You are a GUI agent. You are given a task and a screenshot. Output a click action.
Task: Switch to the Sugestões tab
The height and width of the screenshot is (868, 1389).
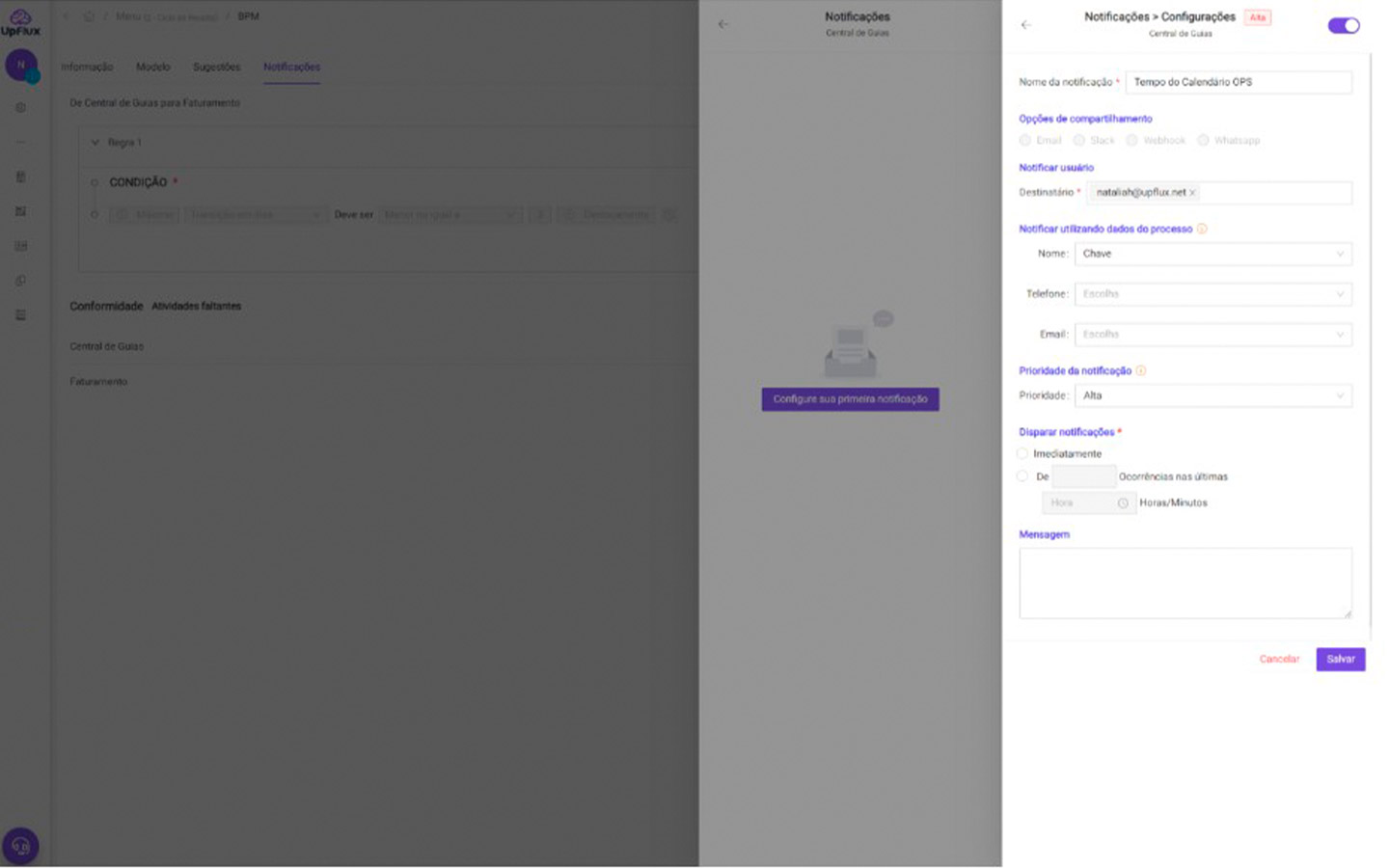tap(216, 68)
